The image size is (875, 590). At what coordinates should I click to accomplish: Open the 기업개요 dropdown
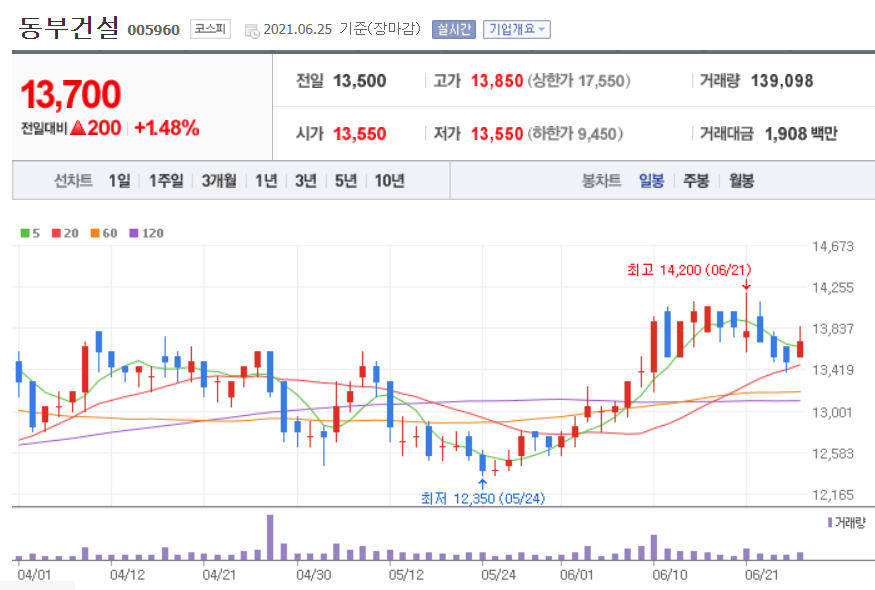[x=517, y=29]
